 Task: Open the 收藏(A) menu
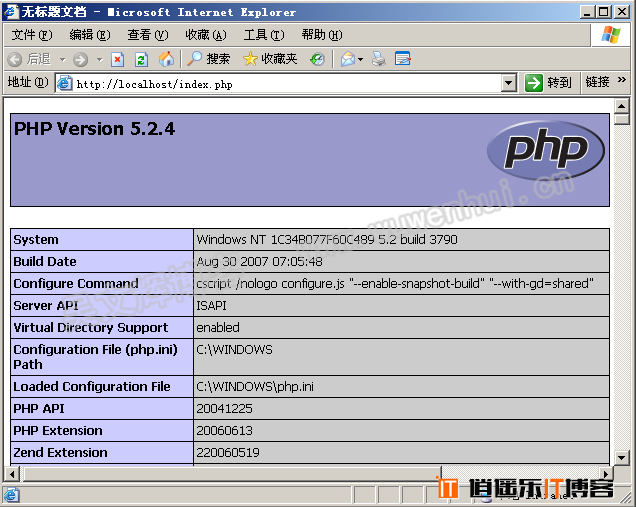pos(206,35)
